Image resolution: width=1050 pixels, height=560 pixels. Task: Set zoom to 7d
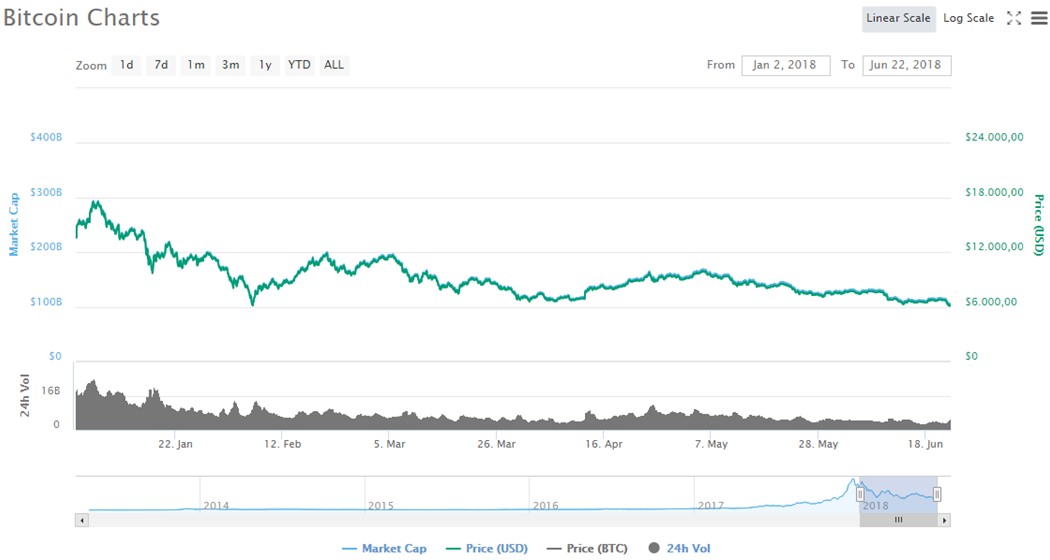coord(161,65)
